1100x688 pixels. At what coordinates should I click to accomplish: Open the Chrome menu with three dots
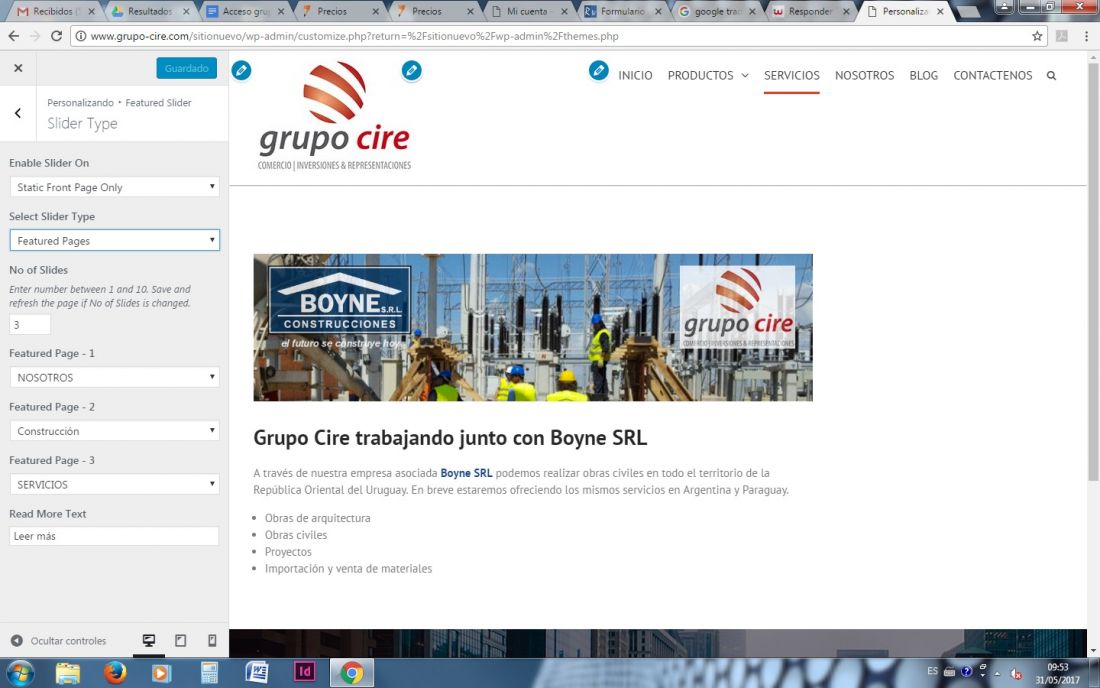pos(1086,36)
